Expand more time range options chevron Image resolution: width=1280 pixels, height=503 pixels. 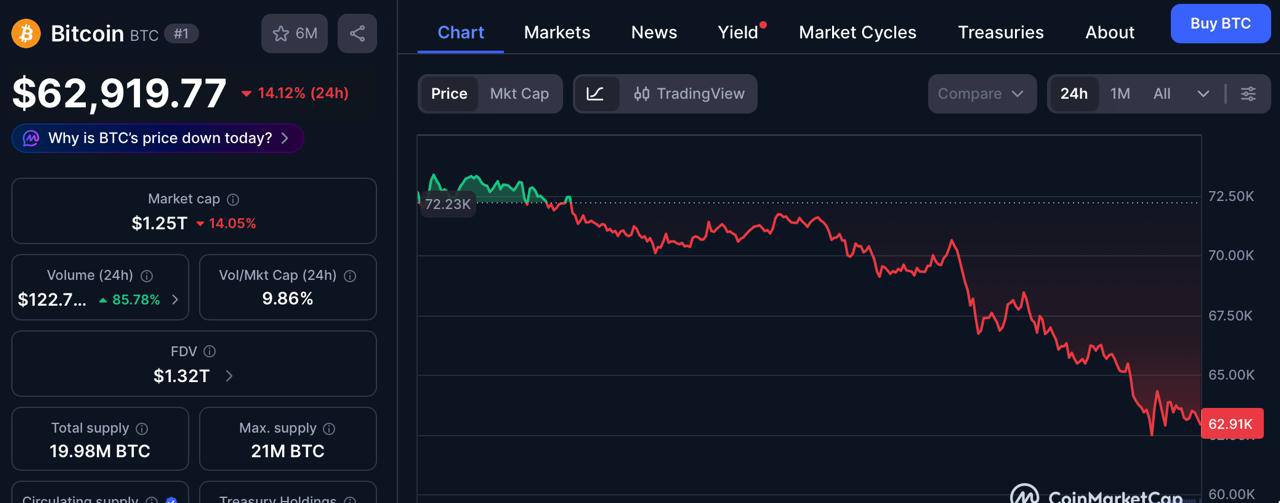click(1203, 93)
